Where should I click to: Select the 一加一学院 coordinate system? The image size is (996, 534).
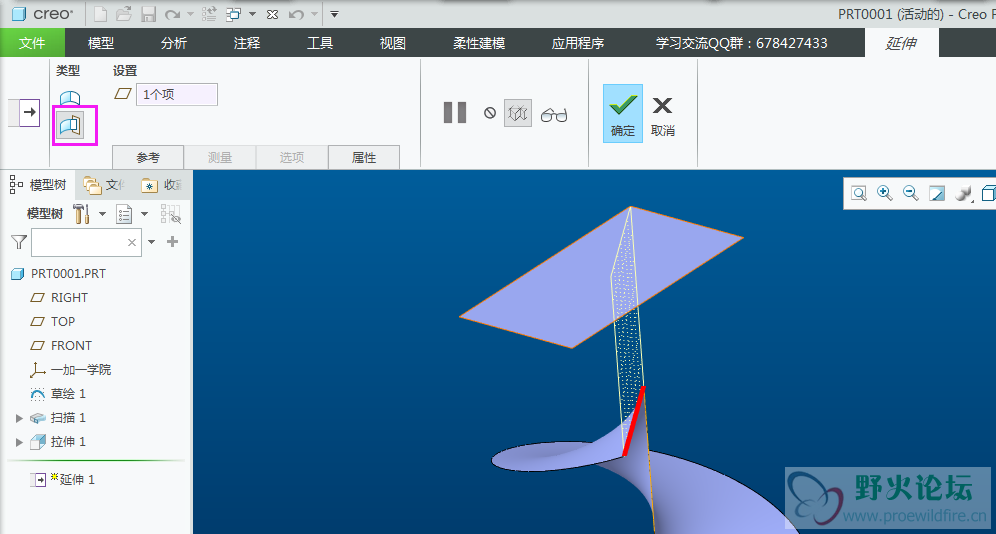coord(81,370)
